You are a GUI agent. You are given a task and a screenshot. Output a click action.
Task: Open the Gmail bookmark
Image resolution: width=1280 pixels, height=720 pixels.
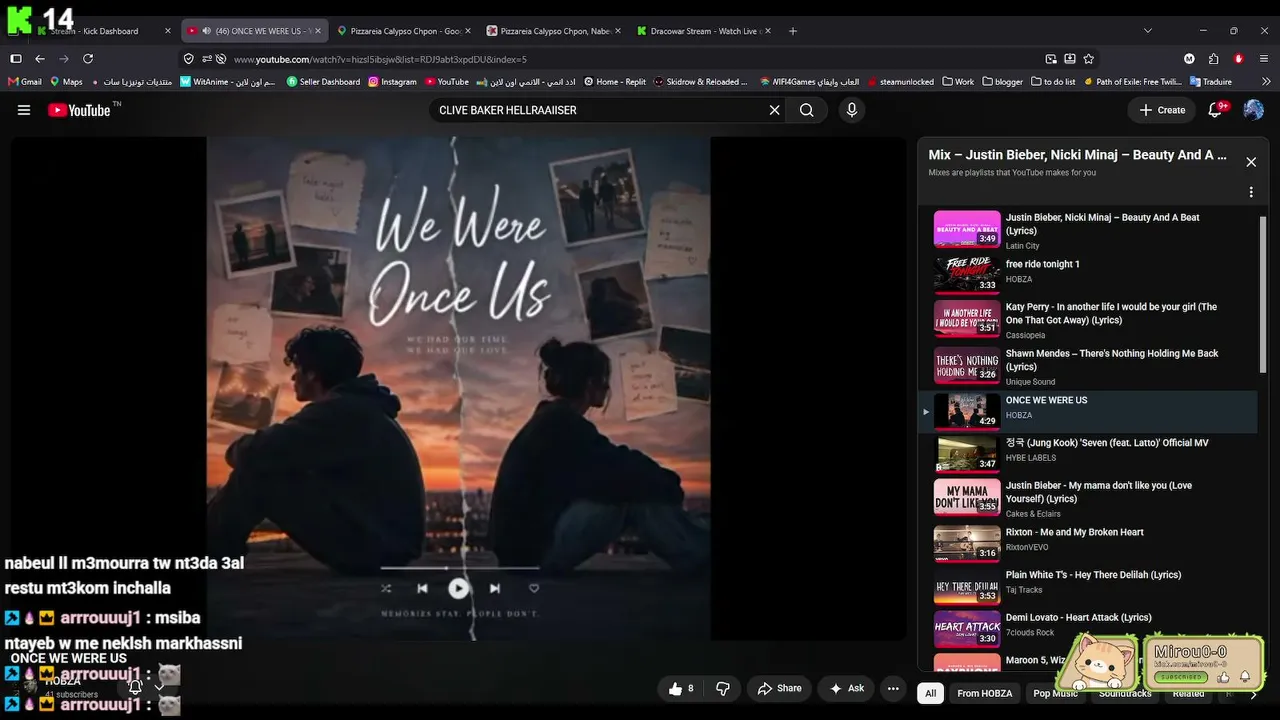pos(25,82)
